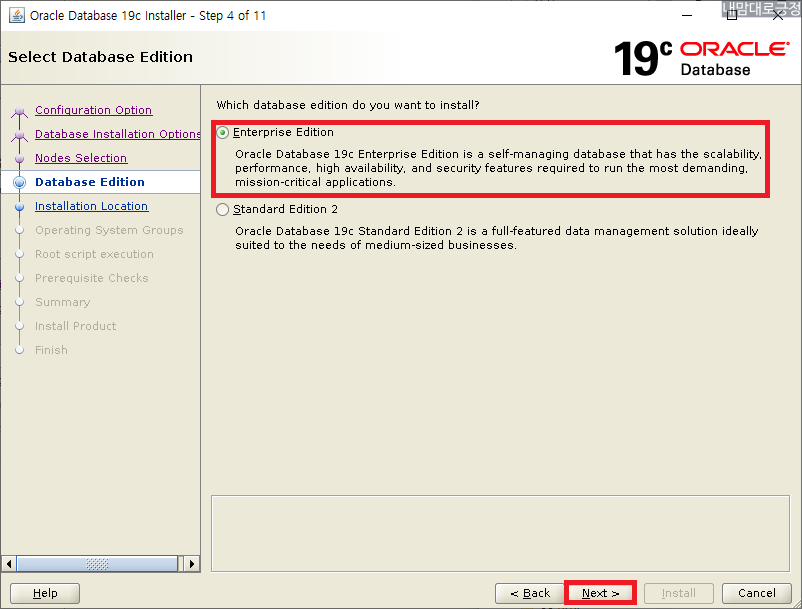Click the Root script execution step text

pyautogui.click(x=94, y=254)
